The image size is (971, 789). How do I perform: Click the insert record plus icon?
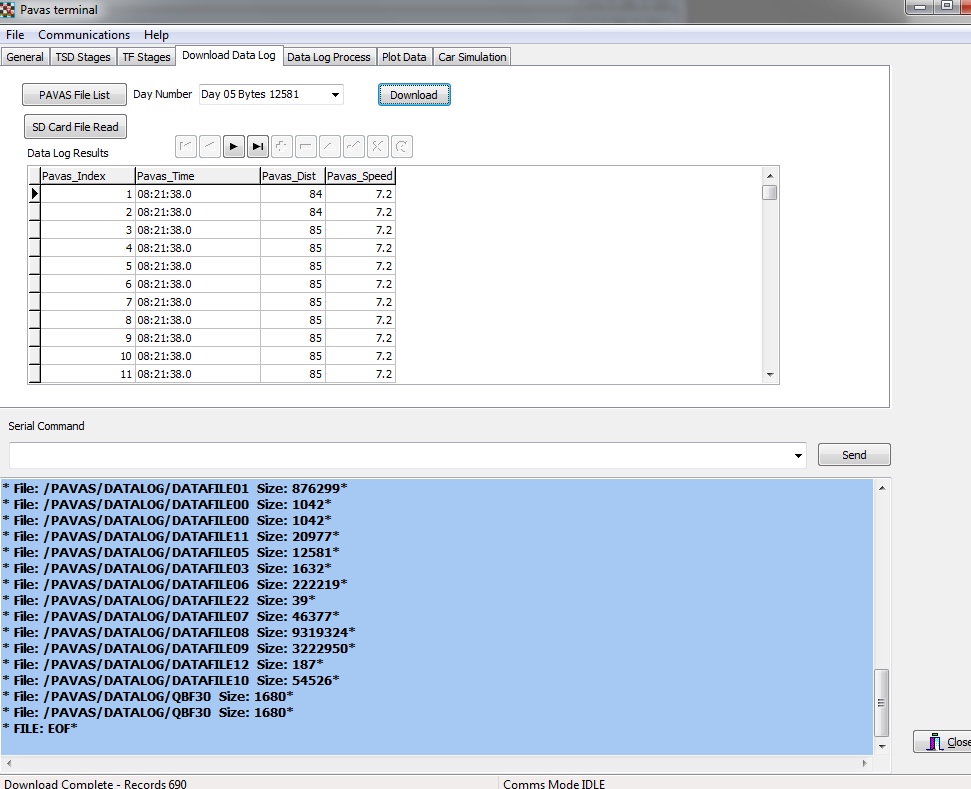281,147
